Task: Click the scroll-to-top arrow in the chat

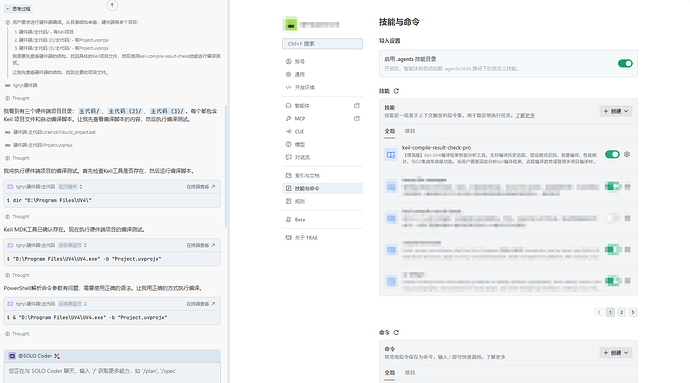Action: [112, 5]
